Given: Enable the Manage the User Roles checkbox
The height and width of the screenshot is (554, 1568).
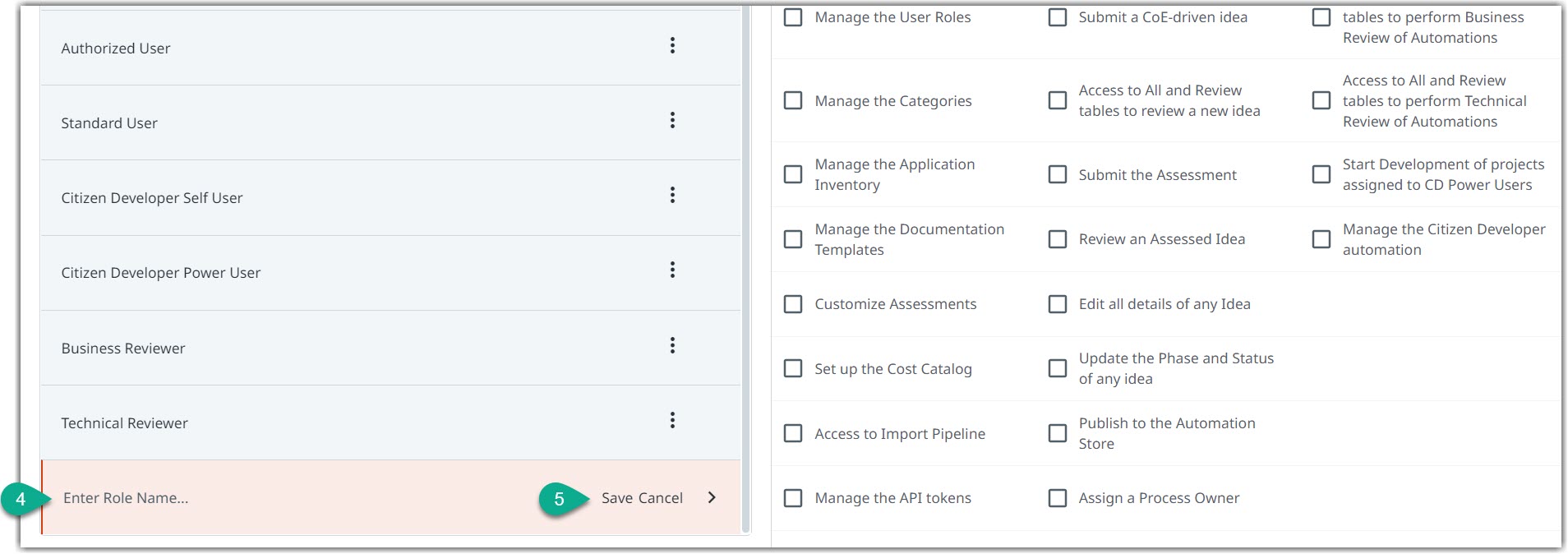Looking at the screenshot, I should click(x=793, y=17).
